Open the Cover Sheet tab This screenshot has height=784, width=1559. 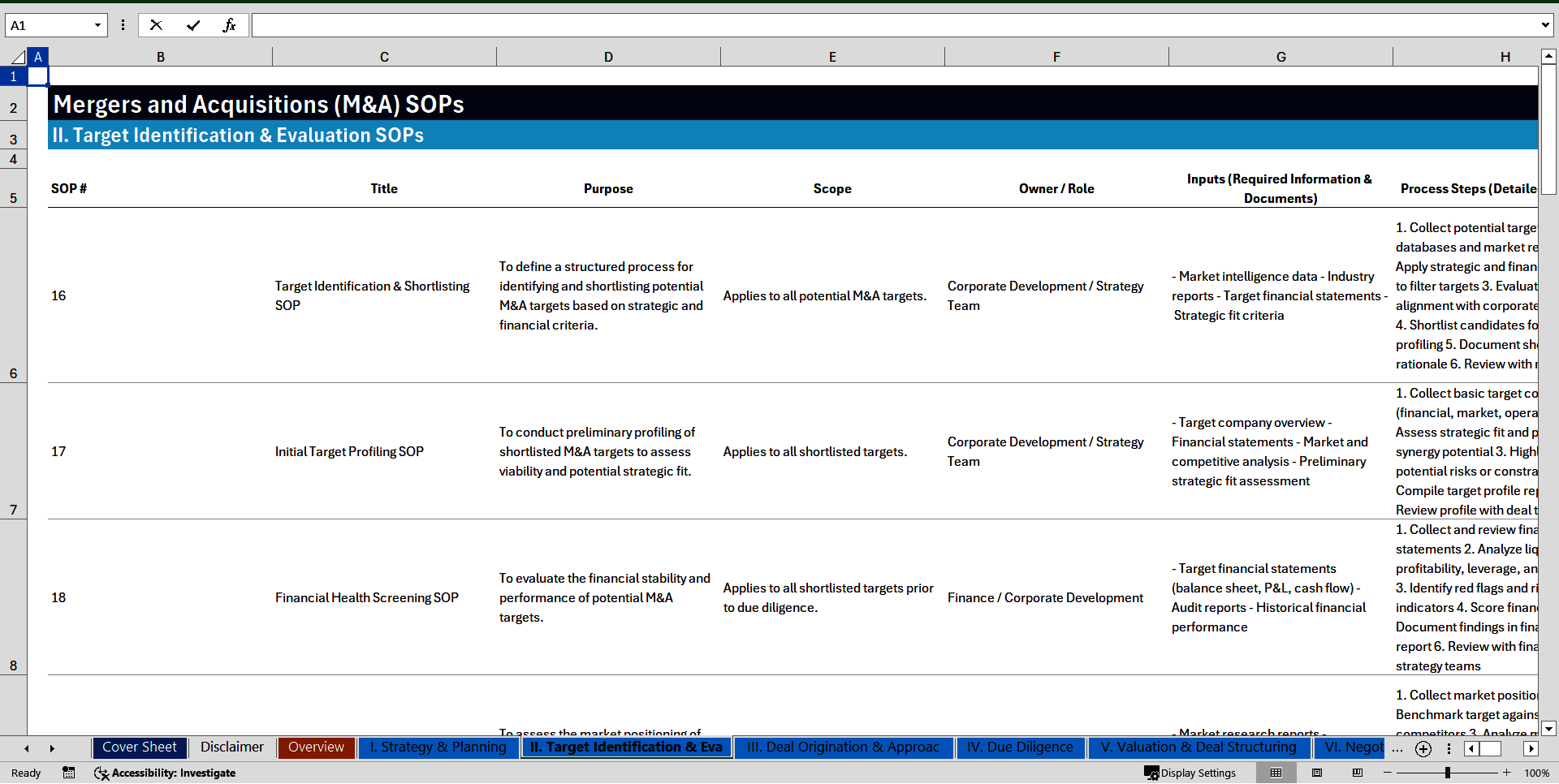(x=140, y=747)
